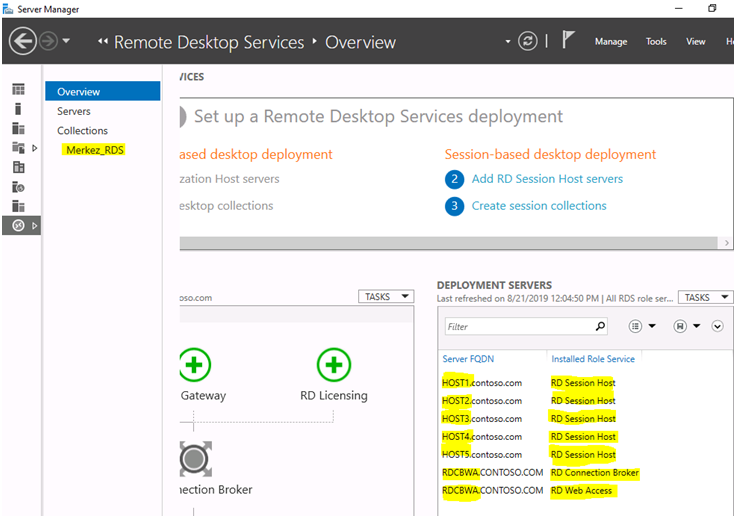Click green plus RD Licensing icon

pos(334,365)
